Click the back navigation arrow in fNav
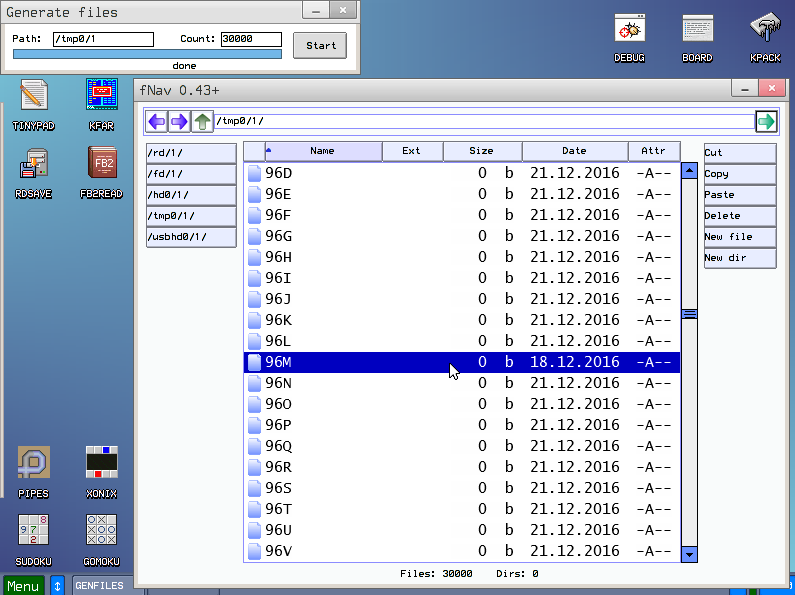 coord(157,122)
